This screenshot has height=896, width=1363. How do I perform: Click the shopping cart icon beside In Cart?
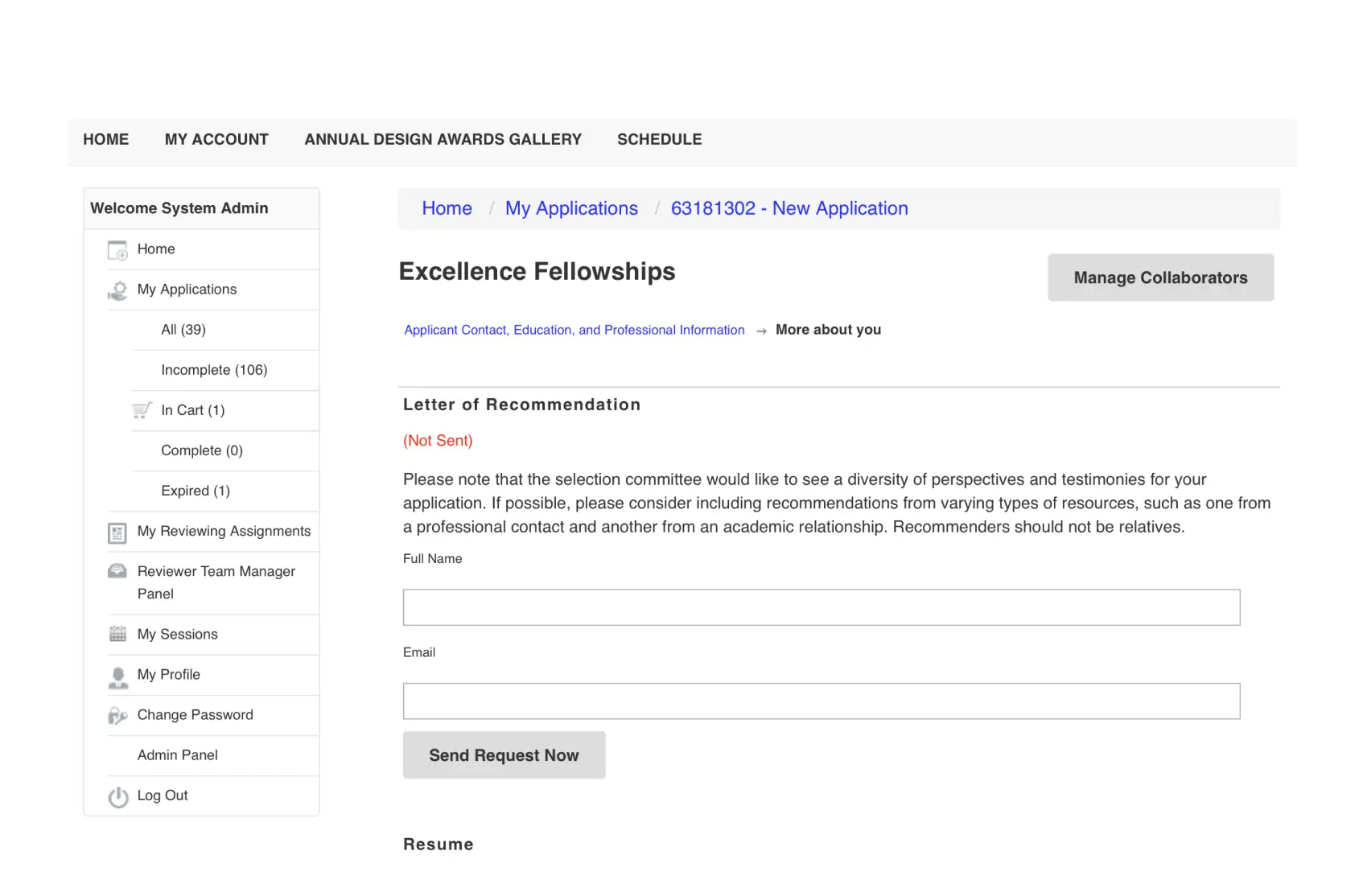click(142, 411)
